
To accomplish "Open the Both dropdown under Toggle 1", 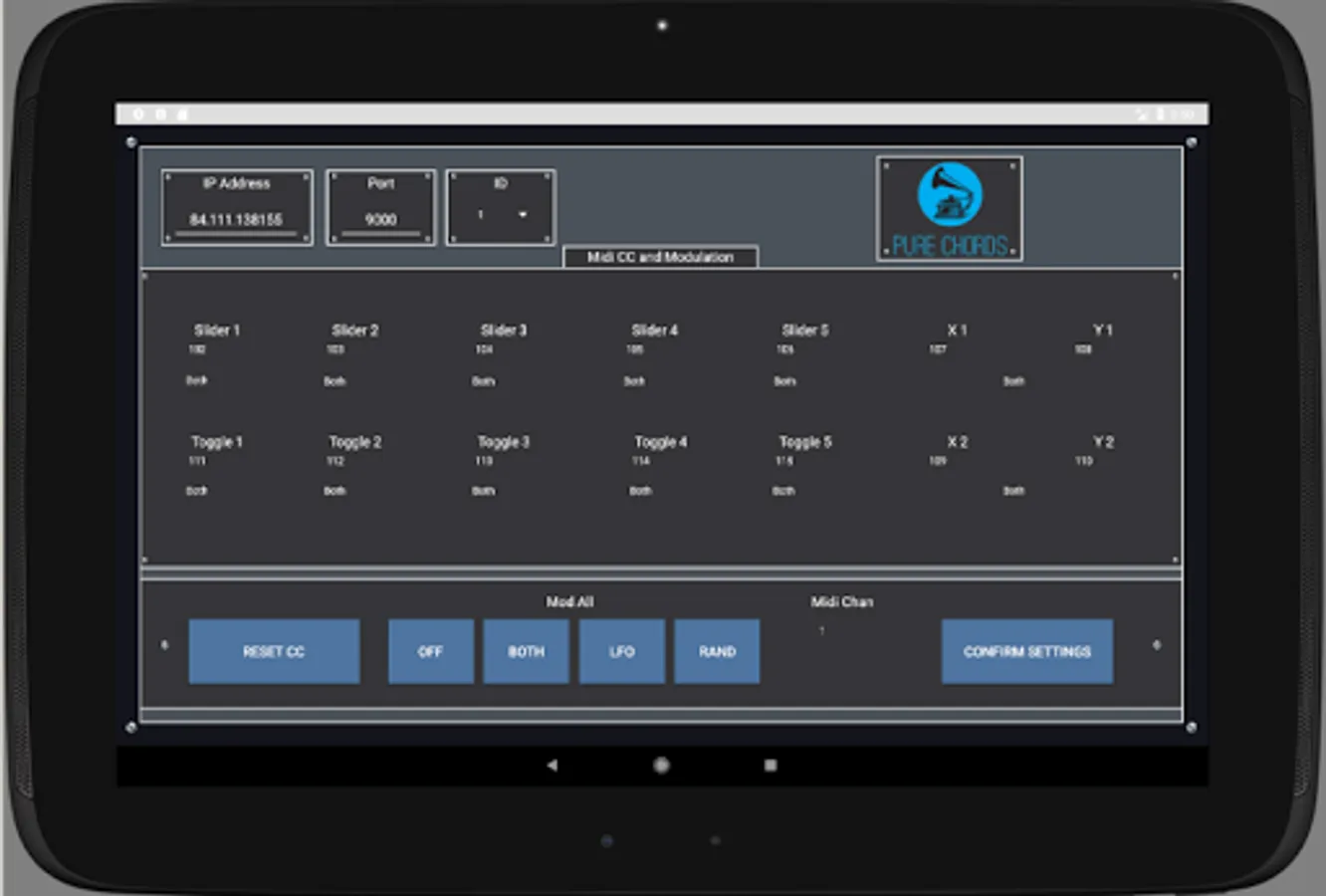I will pos(197,491).
